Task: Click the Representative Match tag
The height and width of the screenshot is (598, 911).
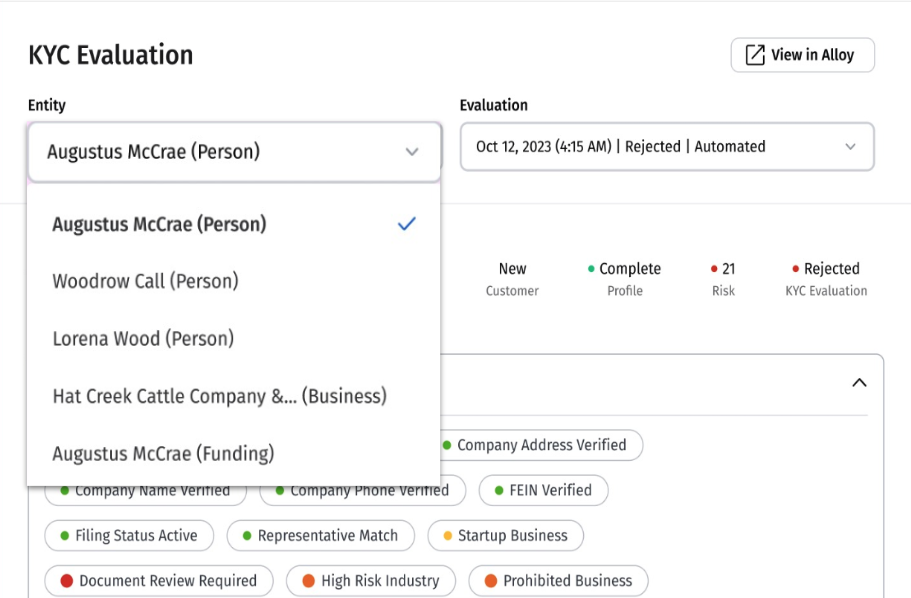Action: tap(319, 536)
